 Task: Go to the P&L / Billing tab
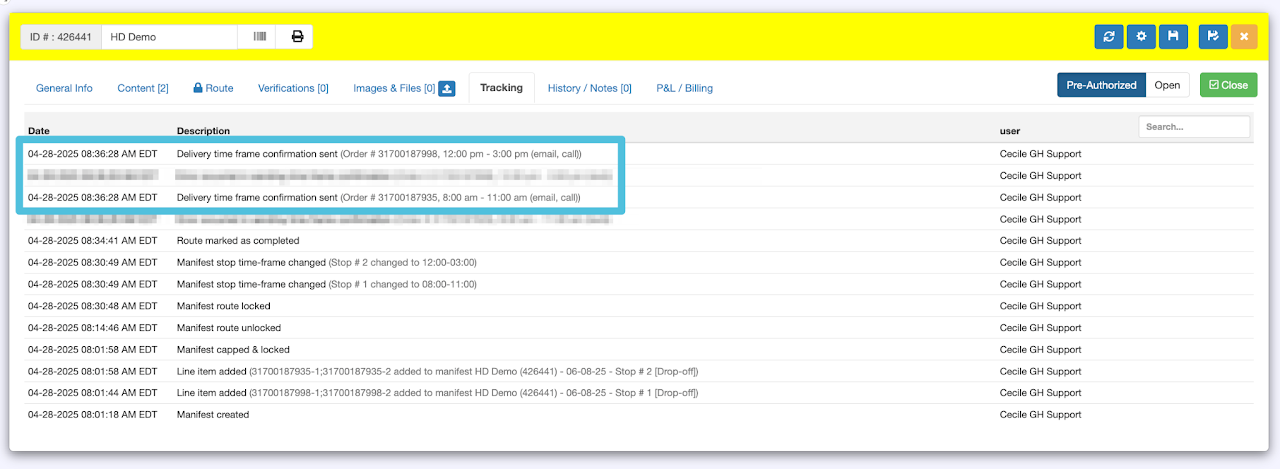[684, 88]
